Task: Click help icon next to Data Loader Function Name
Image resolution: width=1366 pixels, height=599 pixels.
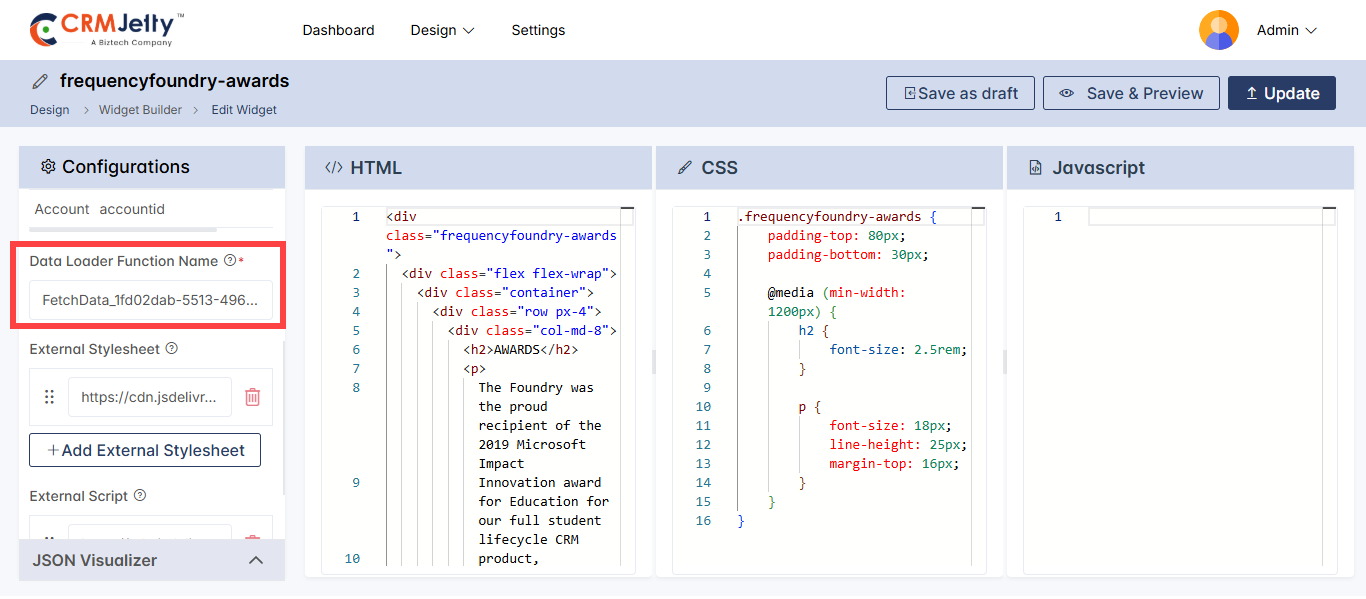Action: pos(230,261)
